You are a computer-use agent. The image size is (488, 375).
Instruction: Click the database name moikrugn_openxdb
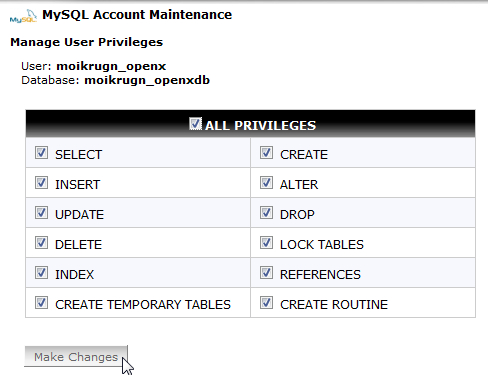147,80
